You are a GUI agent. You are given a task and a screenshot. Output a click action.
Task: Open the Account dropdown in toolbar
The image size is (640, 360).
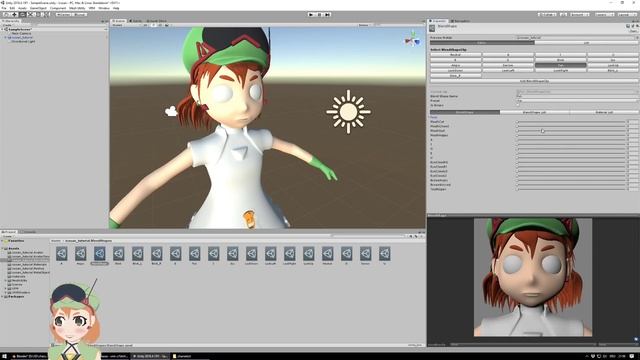point(579,14)
